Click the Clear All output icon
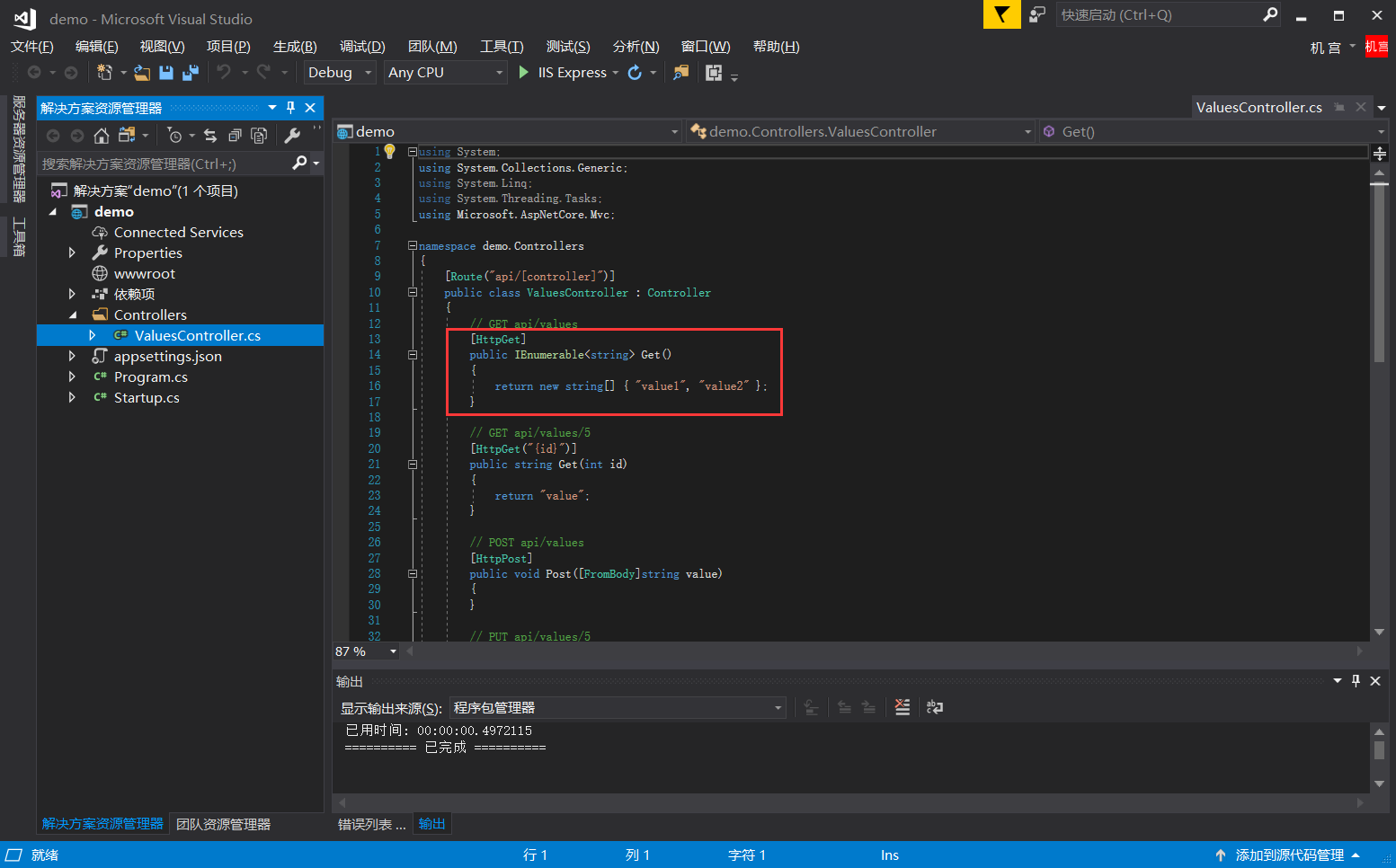 click(x=903, y=707)
